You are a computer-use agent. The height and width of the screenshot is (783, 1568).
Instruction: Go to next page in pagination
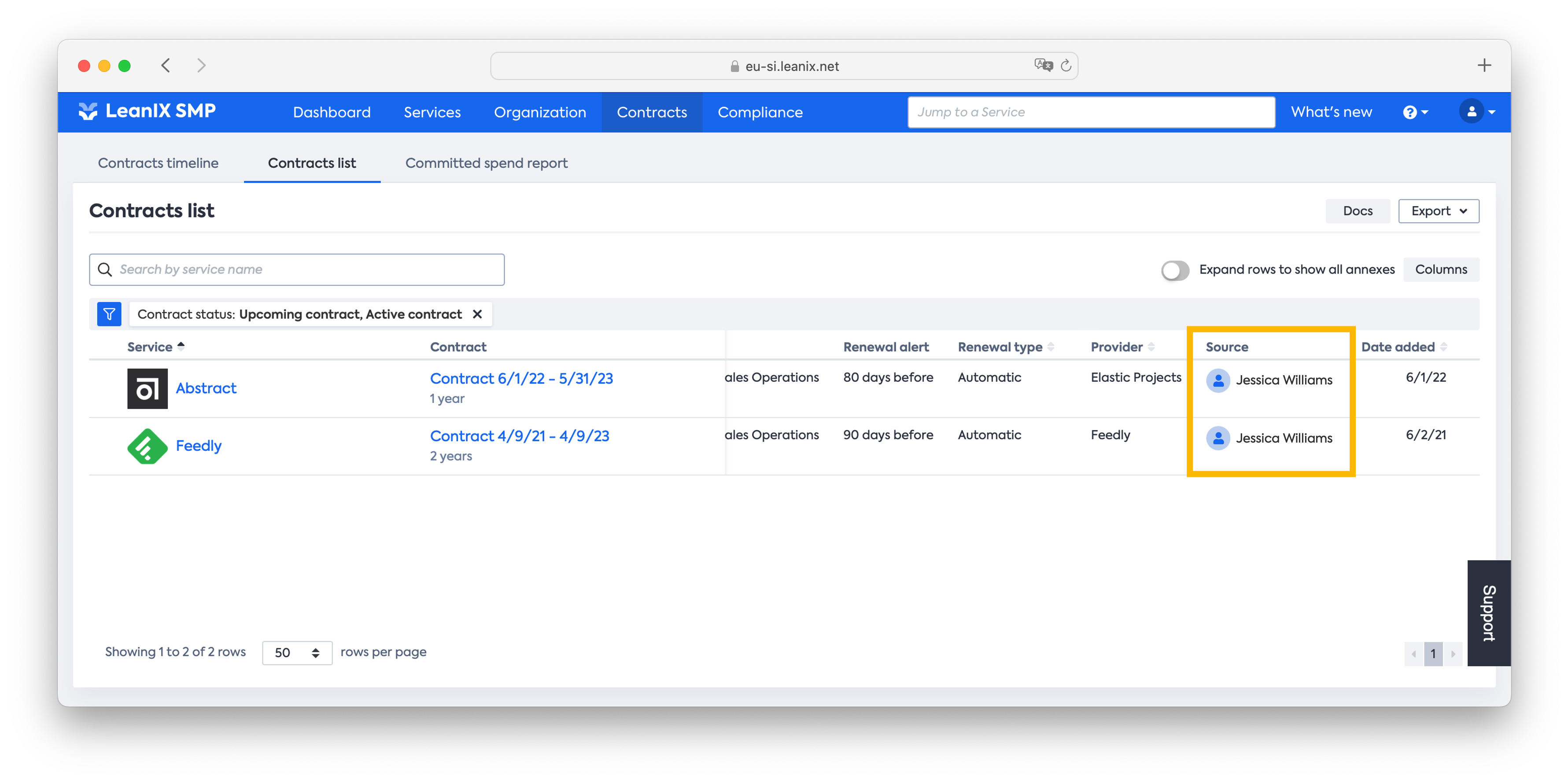[x=1453, y=654]
